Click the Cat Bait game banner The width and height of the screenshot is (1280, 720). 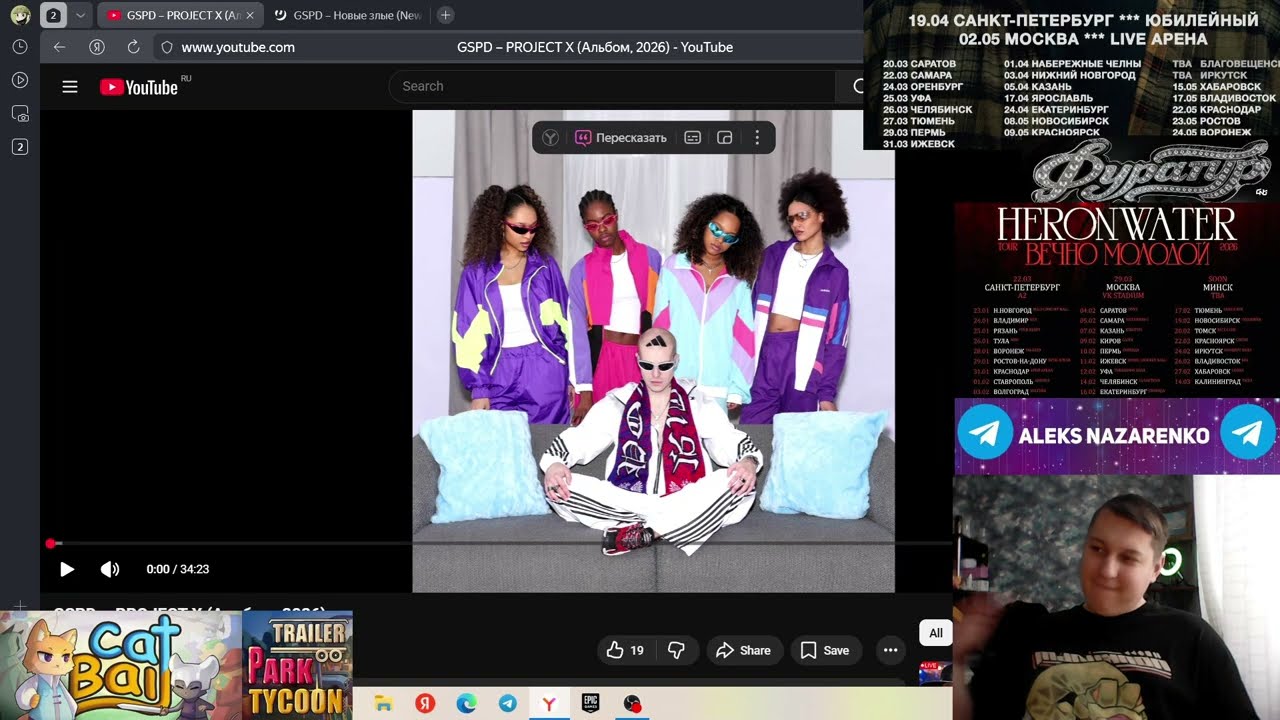click(120, 666)
